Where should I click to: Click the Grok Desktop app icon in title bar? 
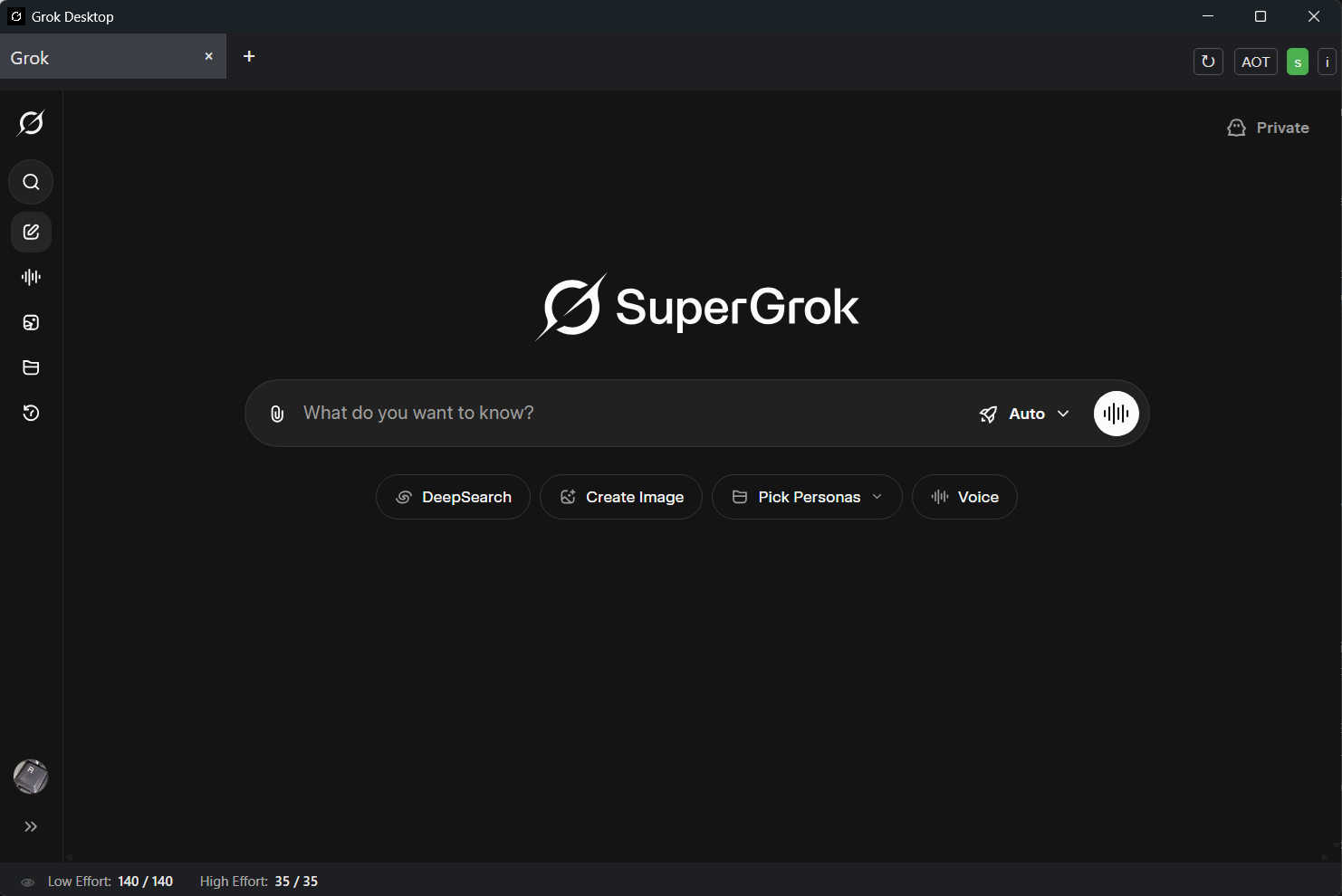[x=16, y=16]
